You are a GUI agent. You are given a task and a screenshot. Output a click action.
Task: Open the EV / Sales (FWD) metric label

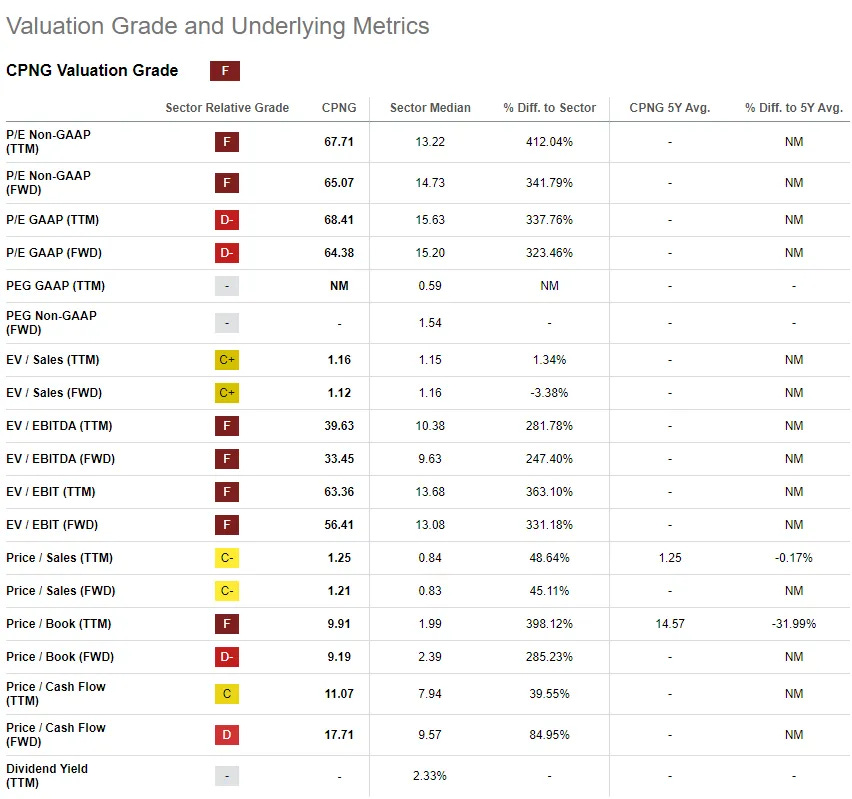click(54, 393)
